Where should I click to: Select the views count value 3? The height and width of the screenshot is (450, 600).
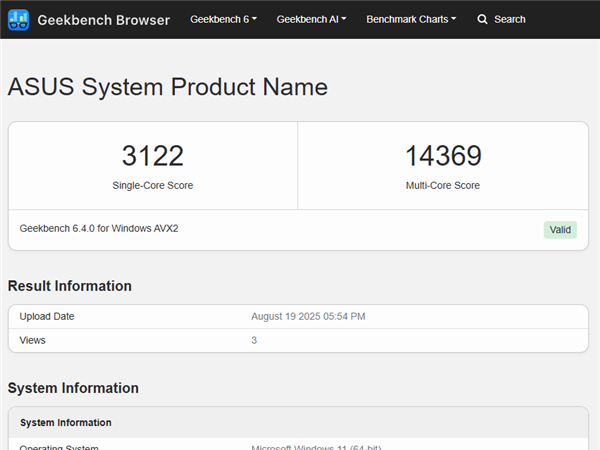click(x=254, y=340)
